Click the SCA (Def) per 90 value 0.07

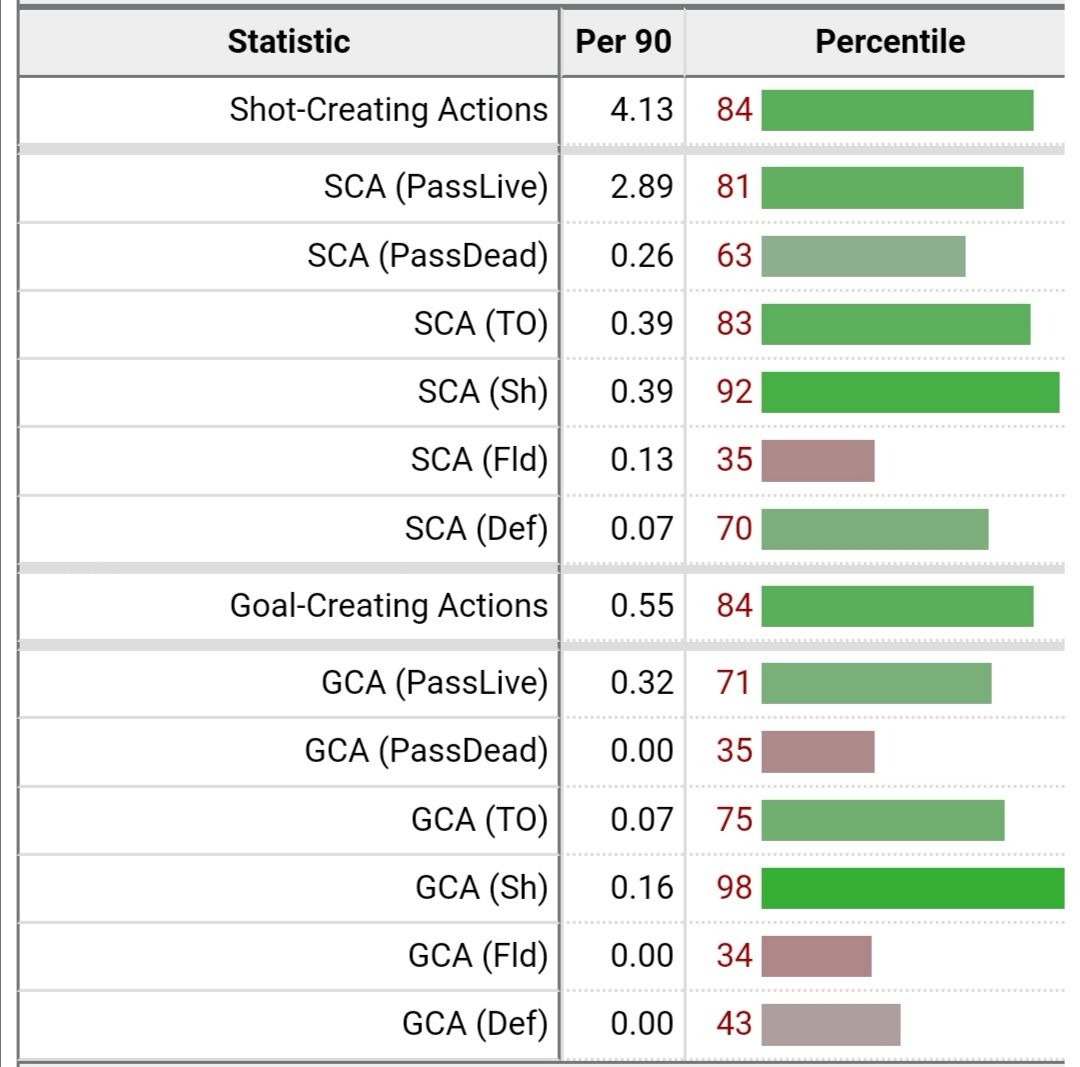click(642, 528)
